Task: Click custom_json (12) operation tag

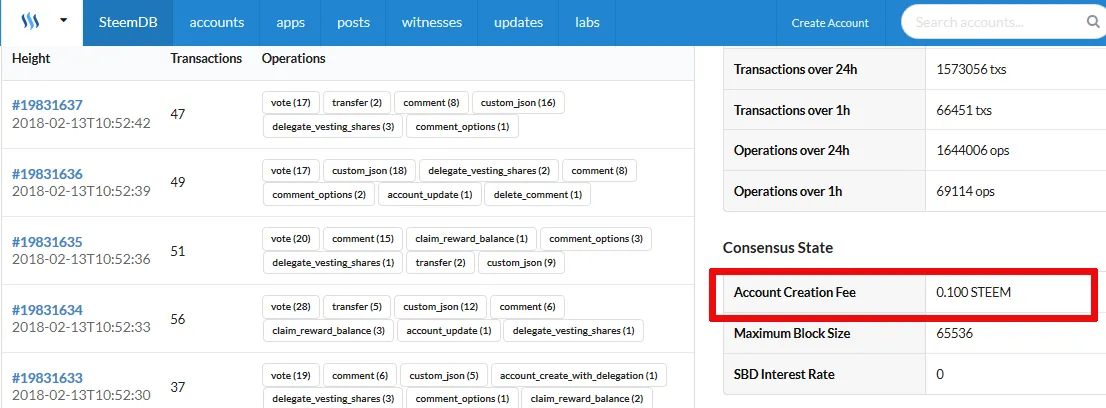Action: (x=440, y=306)
